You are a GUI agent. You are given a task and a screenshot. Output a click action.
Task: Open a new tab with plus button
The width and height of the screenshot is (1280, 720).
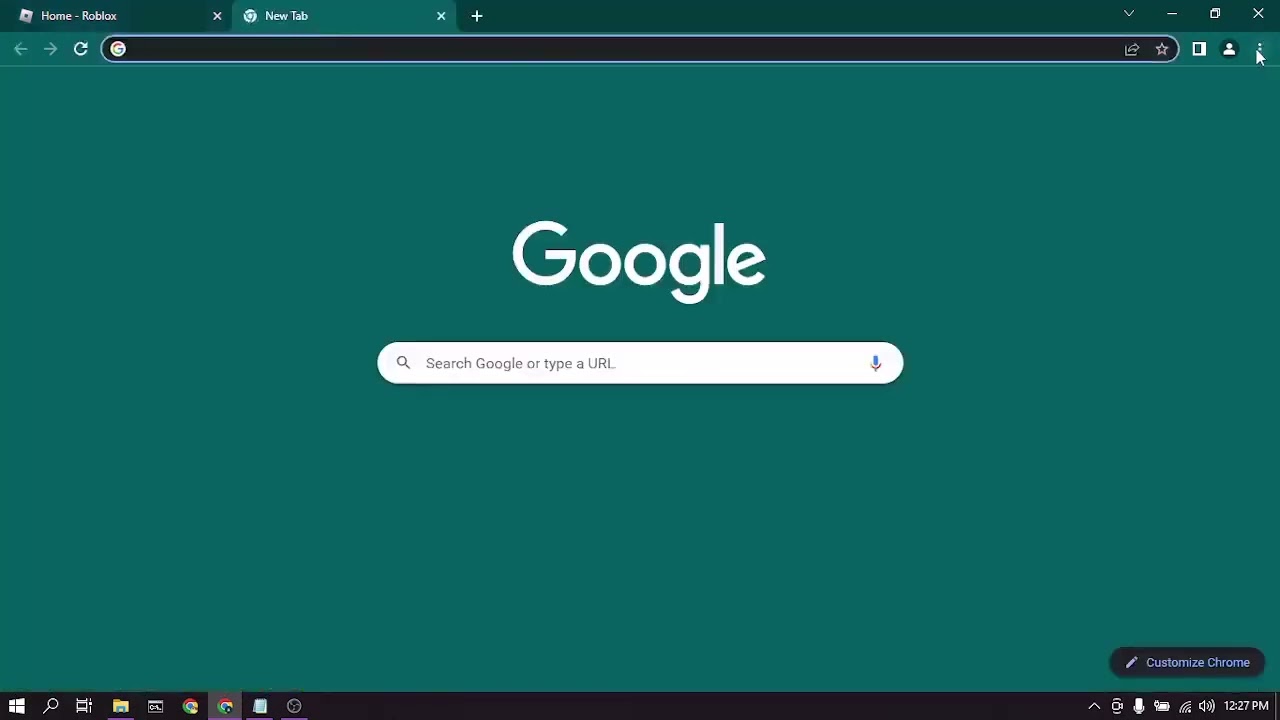(x=477, y=16)
